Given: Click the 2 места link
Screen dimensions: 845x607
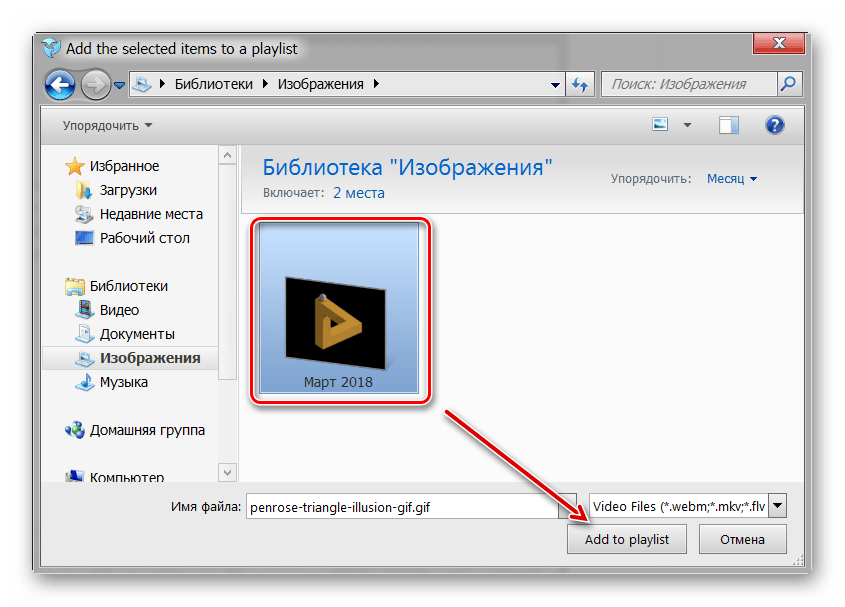Looking at the screenshot, I should (x=359, y=193).
